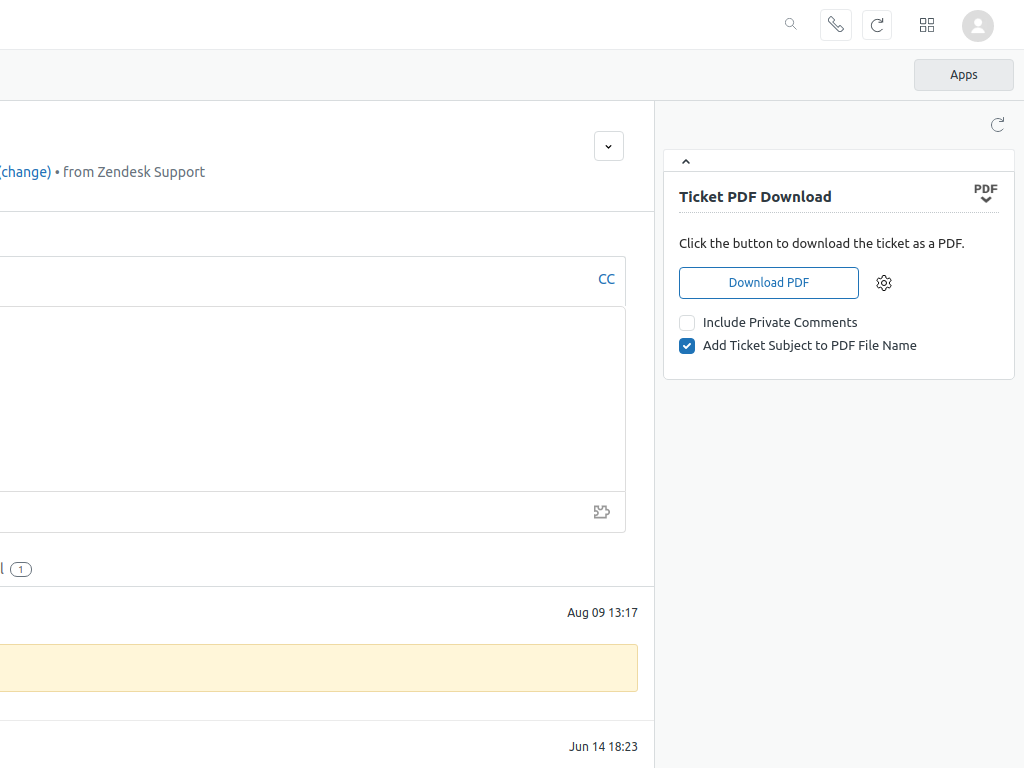Click the CC link
Viewport: 1024px width, 768px height.
(x=606, y=280)
